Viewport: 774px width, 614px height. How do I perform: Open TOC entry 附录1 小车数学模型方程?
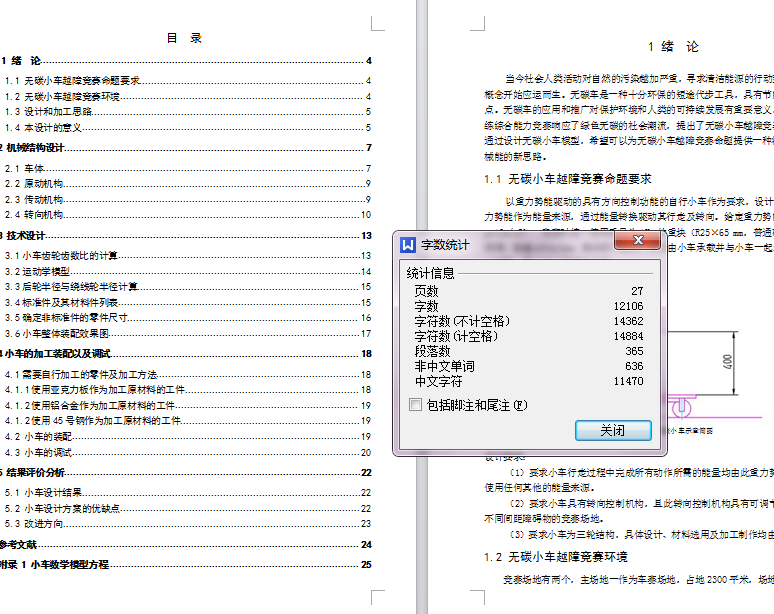click(x=186, y=565)
